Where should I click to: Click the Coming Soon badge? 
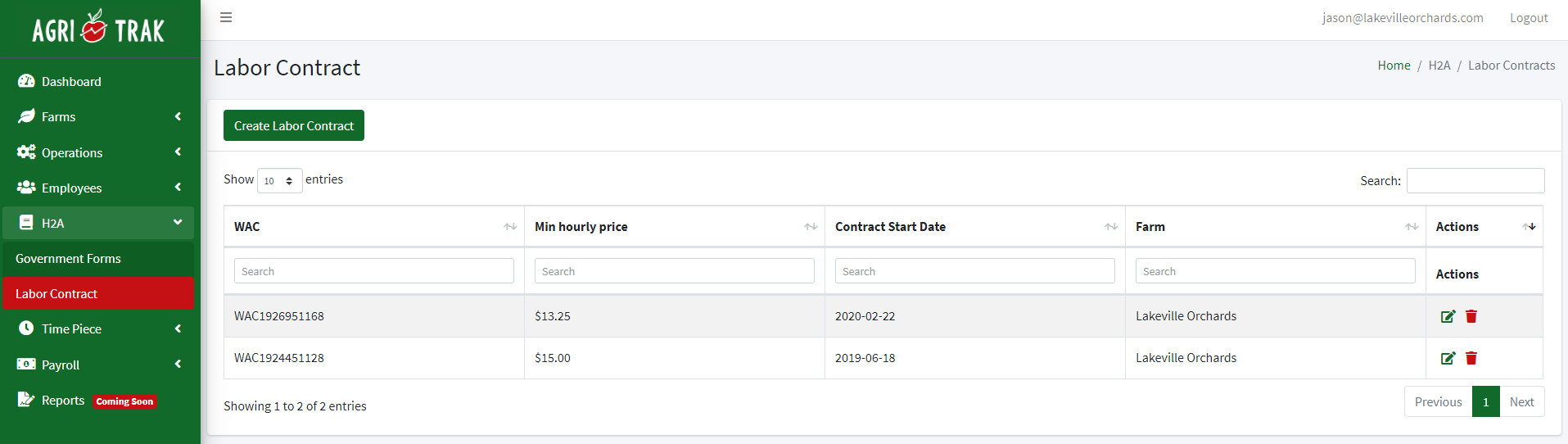click(x=124, y=401)
